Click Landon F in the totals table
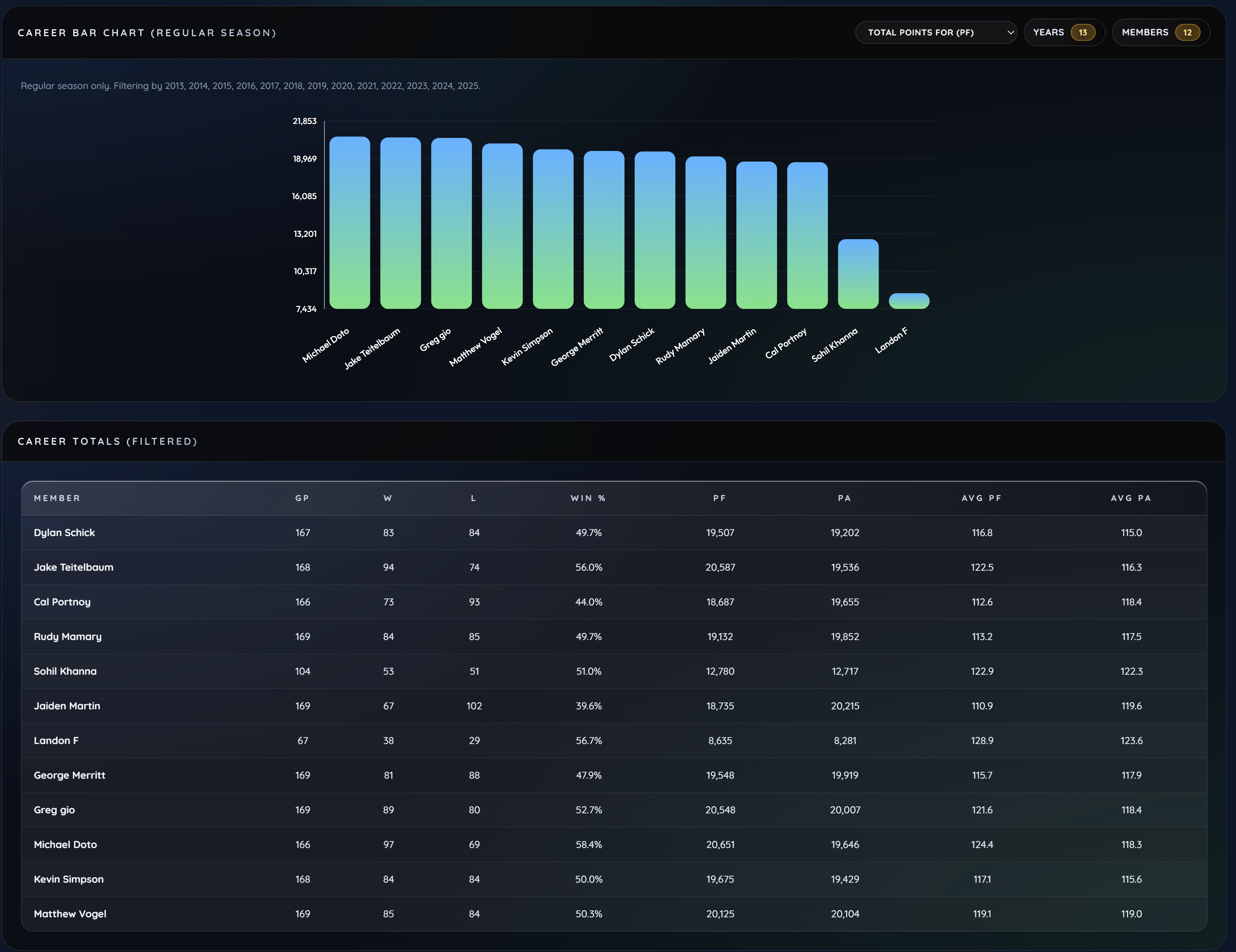The width and height of the screenshot is (1236, 952). pyautogui.click(x=56, y=741)
